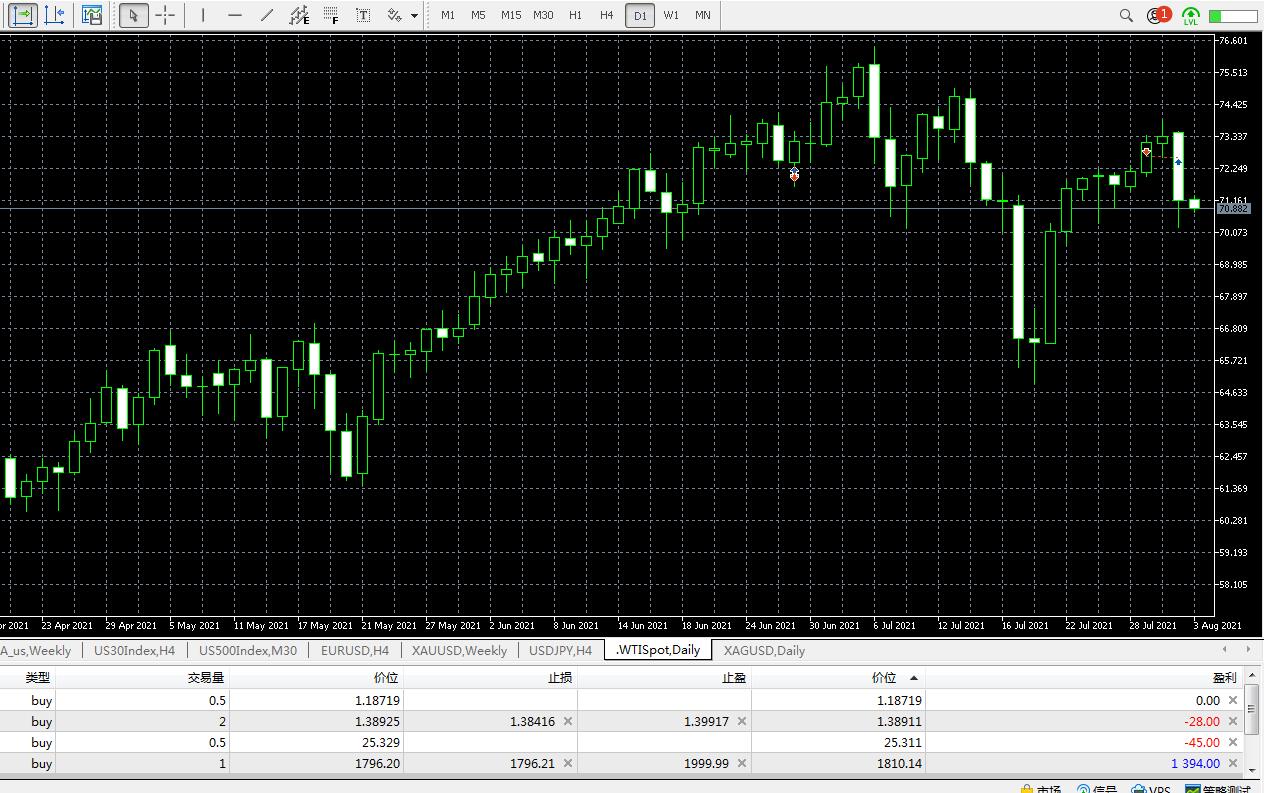Sort by 交易量 column header

pyautogui.click(x=206, y=677)
